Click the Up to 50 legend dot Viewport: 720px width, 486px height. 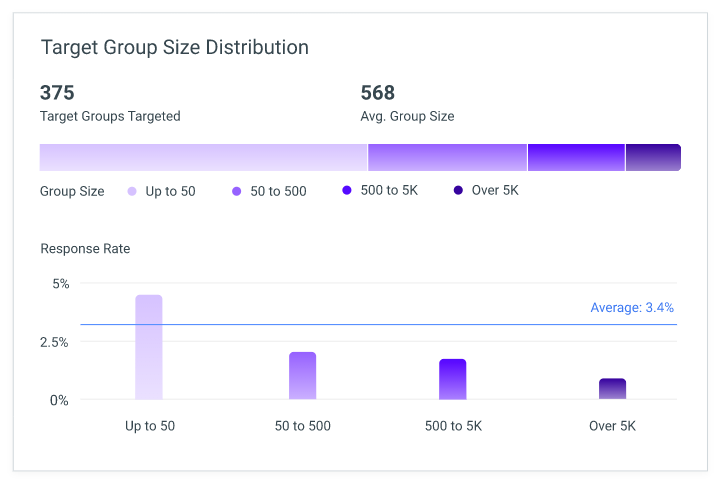click(x=132, y=192)
